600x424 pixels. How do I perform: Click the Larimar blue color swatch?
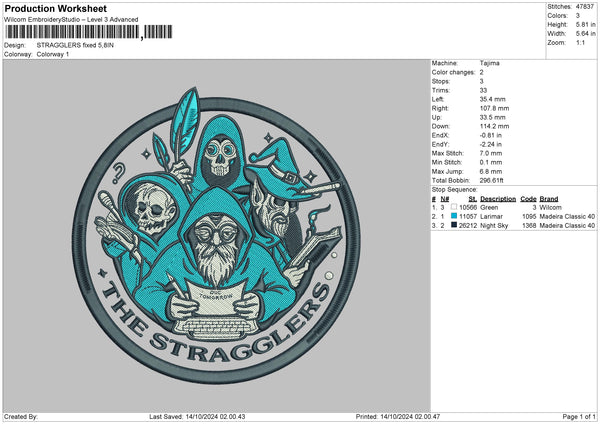click(x=454, y=216)
